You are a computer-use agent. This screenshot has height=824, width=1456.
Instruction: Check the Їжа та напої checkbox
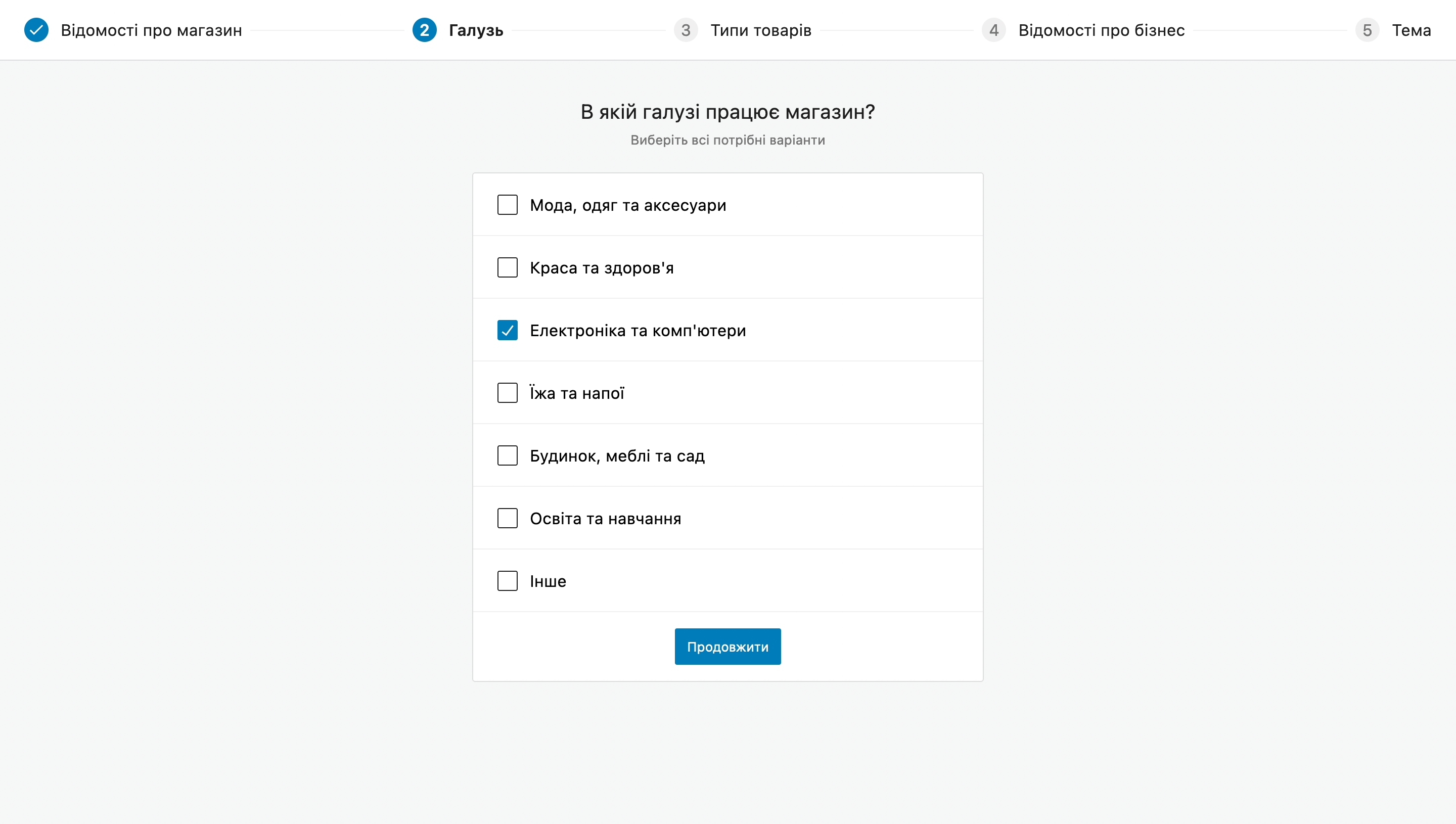pos(507,393)
